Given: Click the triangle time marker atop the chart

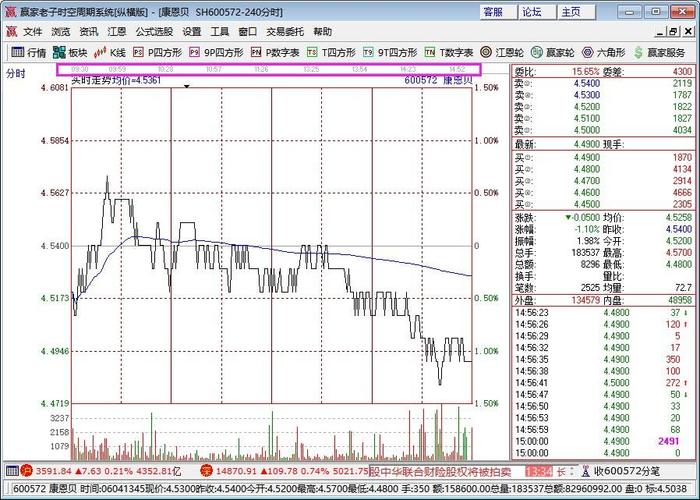Looking at the screenshot, I should click(x=187, y=87).
